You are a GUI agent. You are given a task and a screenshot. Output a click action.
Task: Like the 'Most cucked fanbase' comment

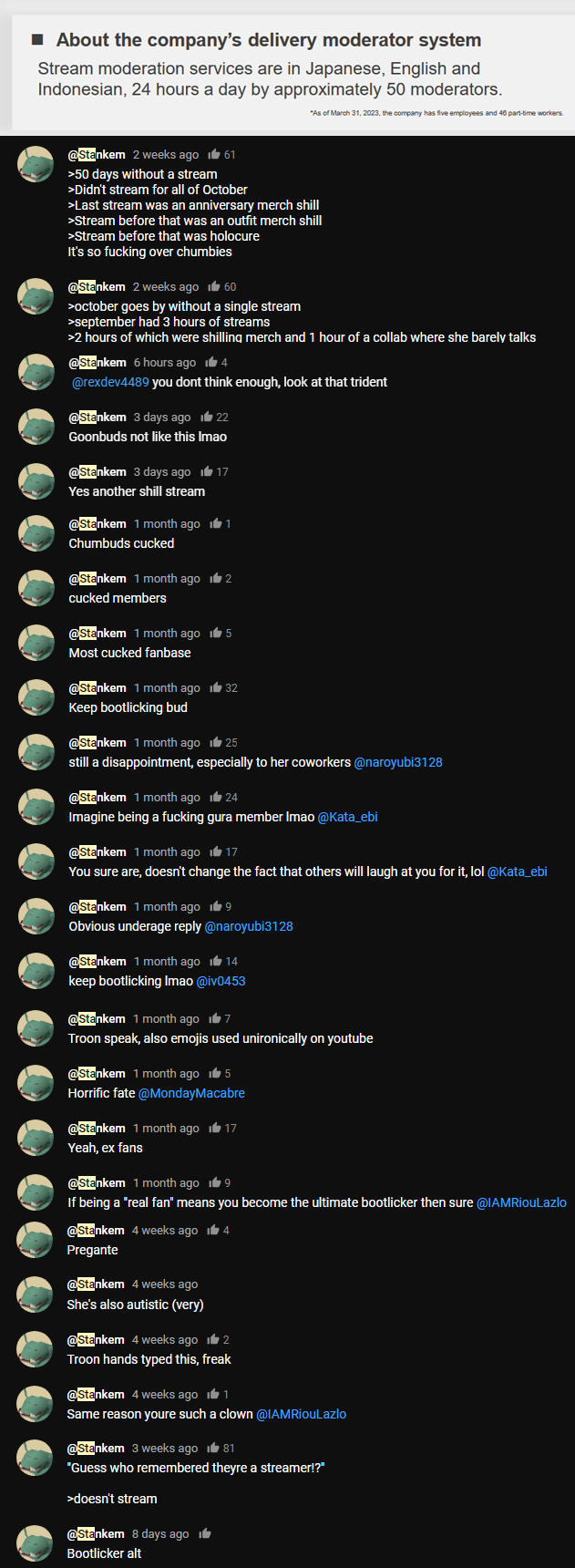(x=216, y=634)
